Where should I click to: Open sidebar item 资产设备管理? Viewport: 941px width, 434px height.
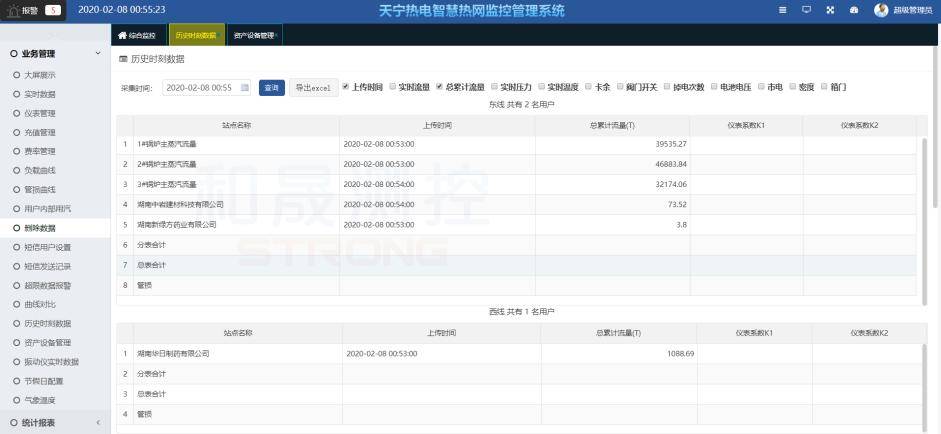(47, 343)
